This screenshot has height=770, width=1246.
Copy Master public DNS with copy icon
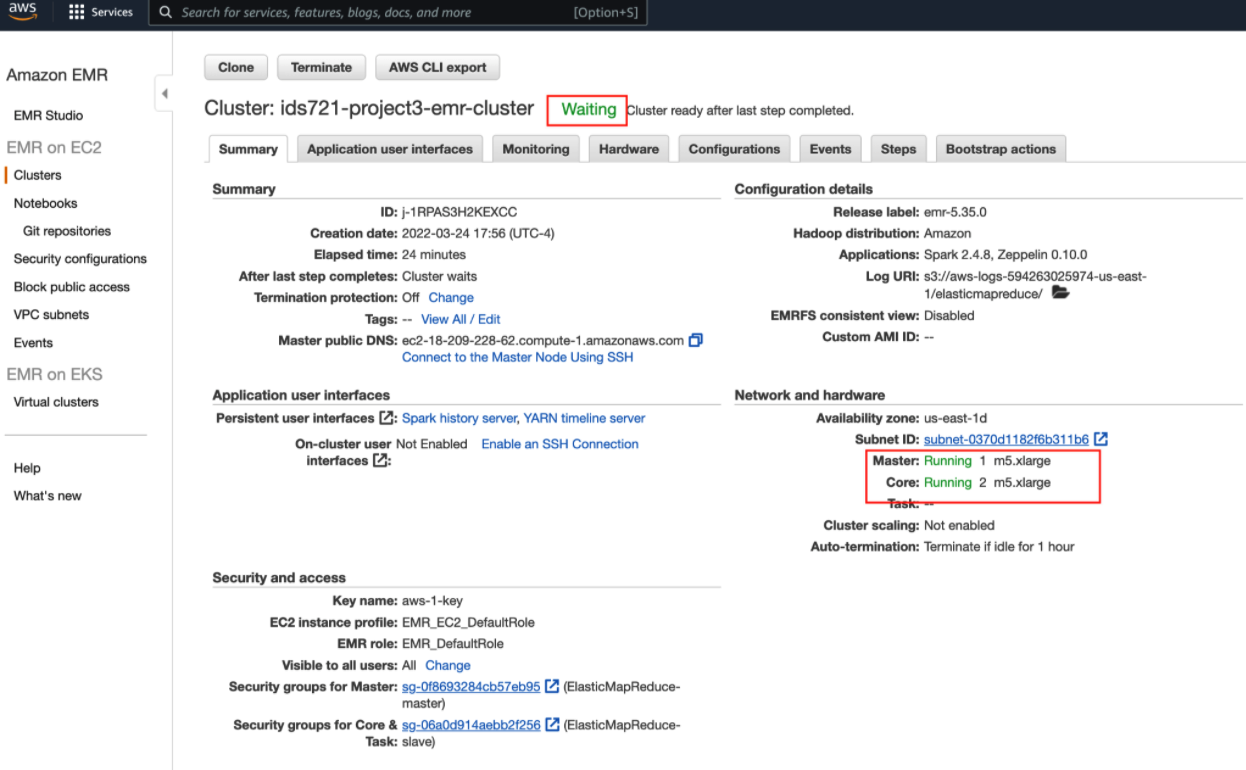click(696, 340)
